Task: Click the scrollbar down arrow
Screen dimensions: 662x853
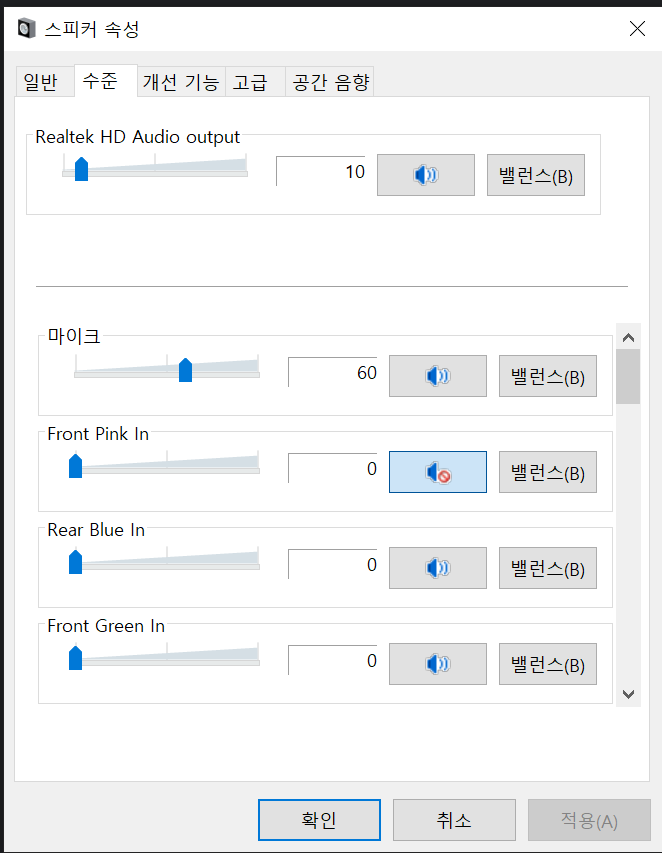Action: pyautogui.click(x=628, y=694)
